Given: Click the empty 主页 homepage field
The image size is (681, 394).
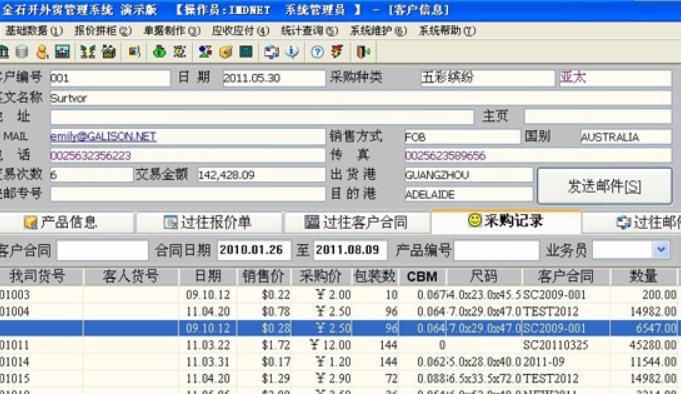Looking at the screenshot, I should tap(598, 116).
